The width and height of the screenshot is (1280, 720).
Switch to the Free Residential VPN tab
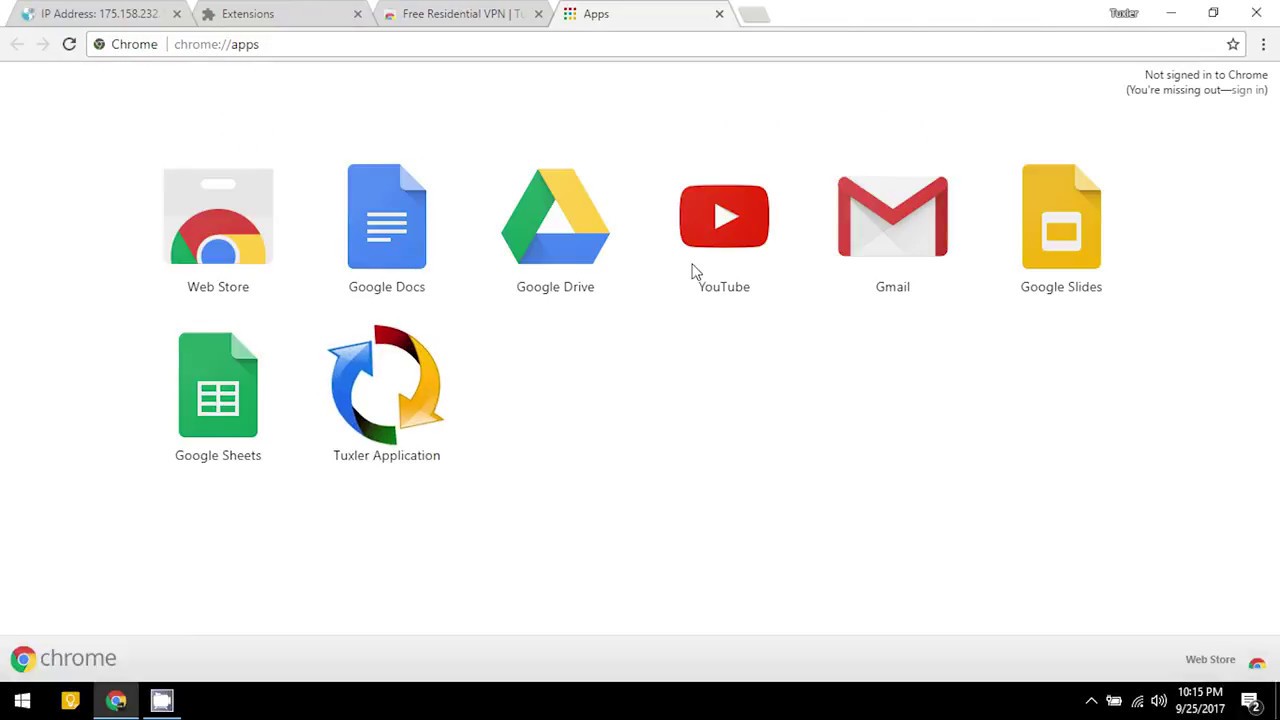[462, 14]
